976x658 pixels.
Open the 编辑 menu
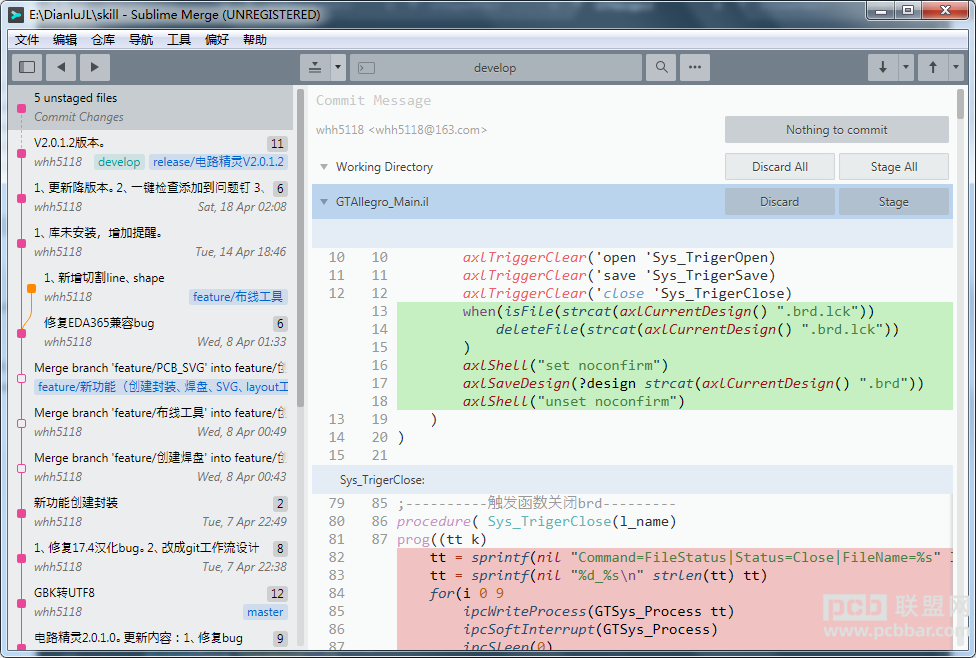click(65, 40)
